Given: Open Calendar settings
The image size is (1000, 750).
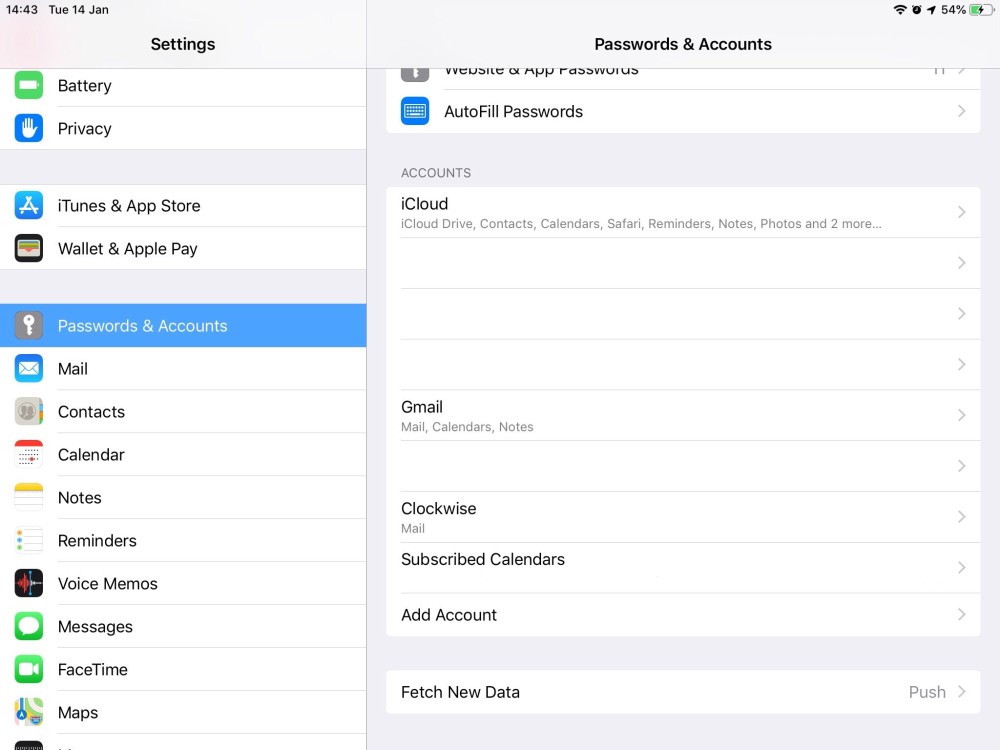Looking at the screenshot, I should [x=183, y=454].
